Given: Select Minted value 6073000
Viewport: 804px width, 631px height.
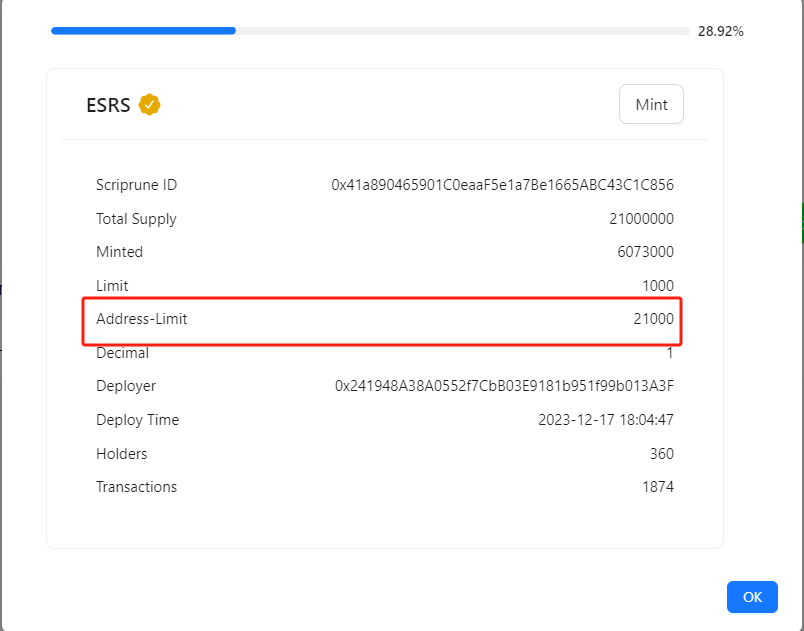Looking at the screenshot, I should click(x=646, y=252).
